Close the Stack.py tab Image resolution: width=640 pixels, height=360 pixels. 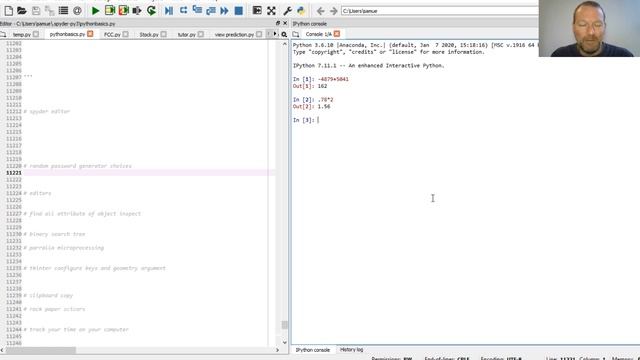164,34
